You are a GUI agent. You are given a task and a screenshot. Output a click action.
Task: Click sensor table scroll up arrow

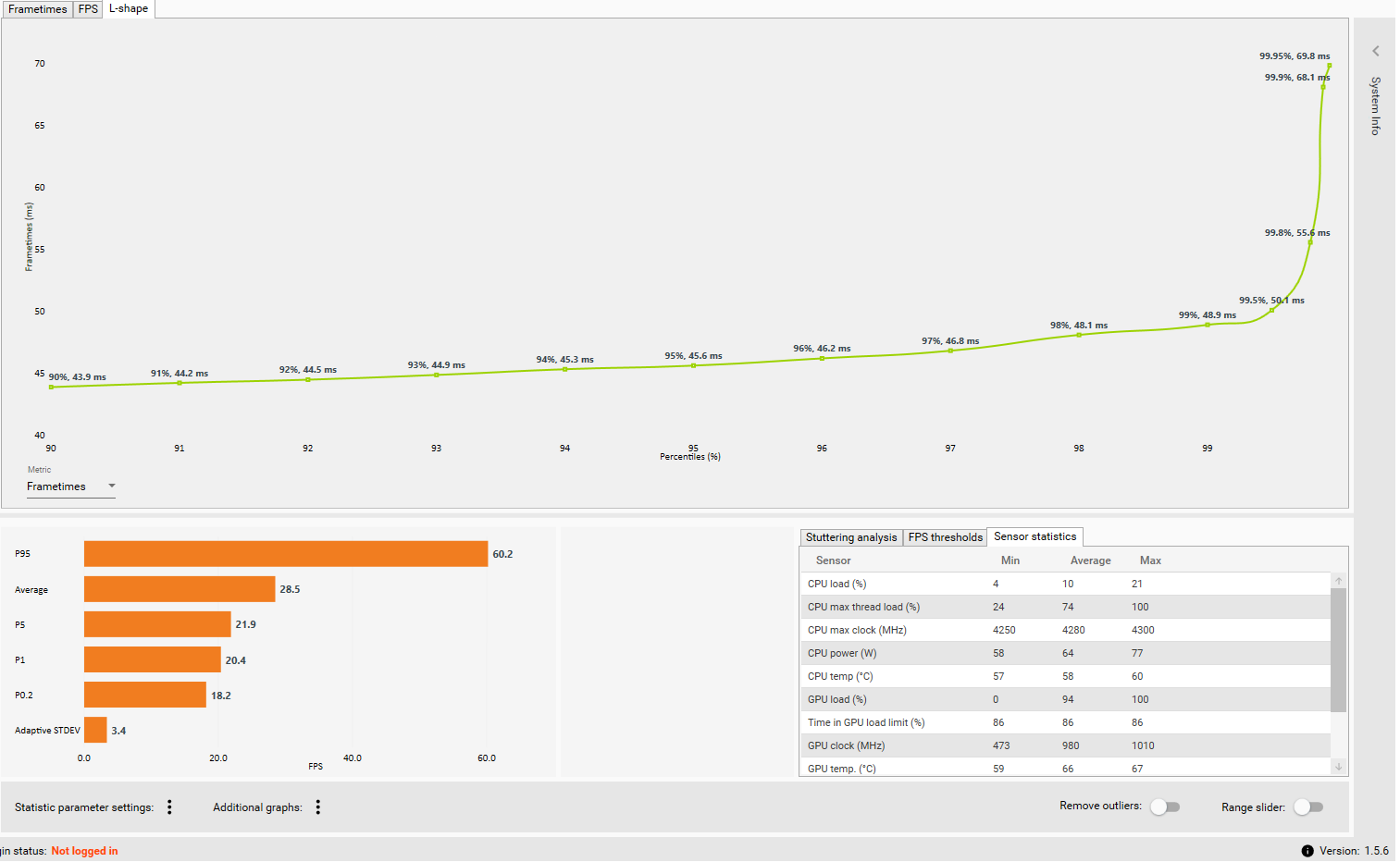[x=1339, y=581]
